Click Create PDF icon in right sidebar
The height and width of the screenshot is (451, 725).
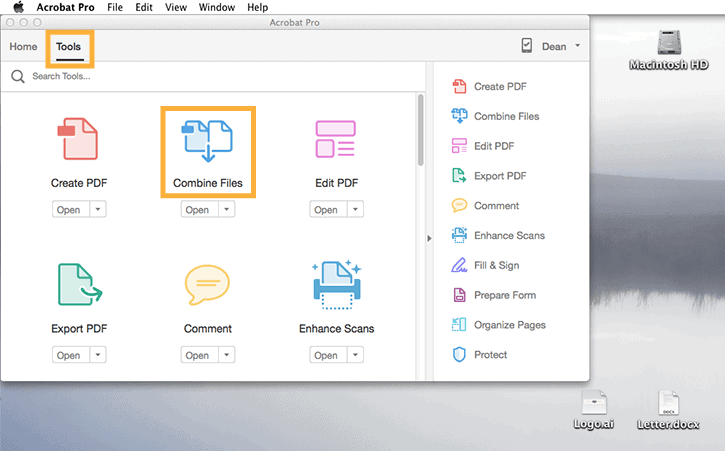[459, 86]
